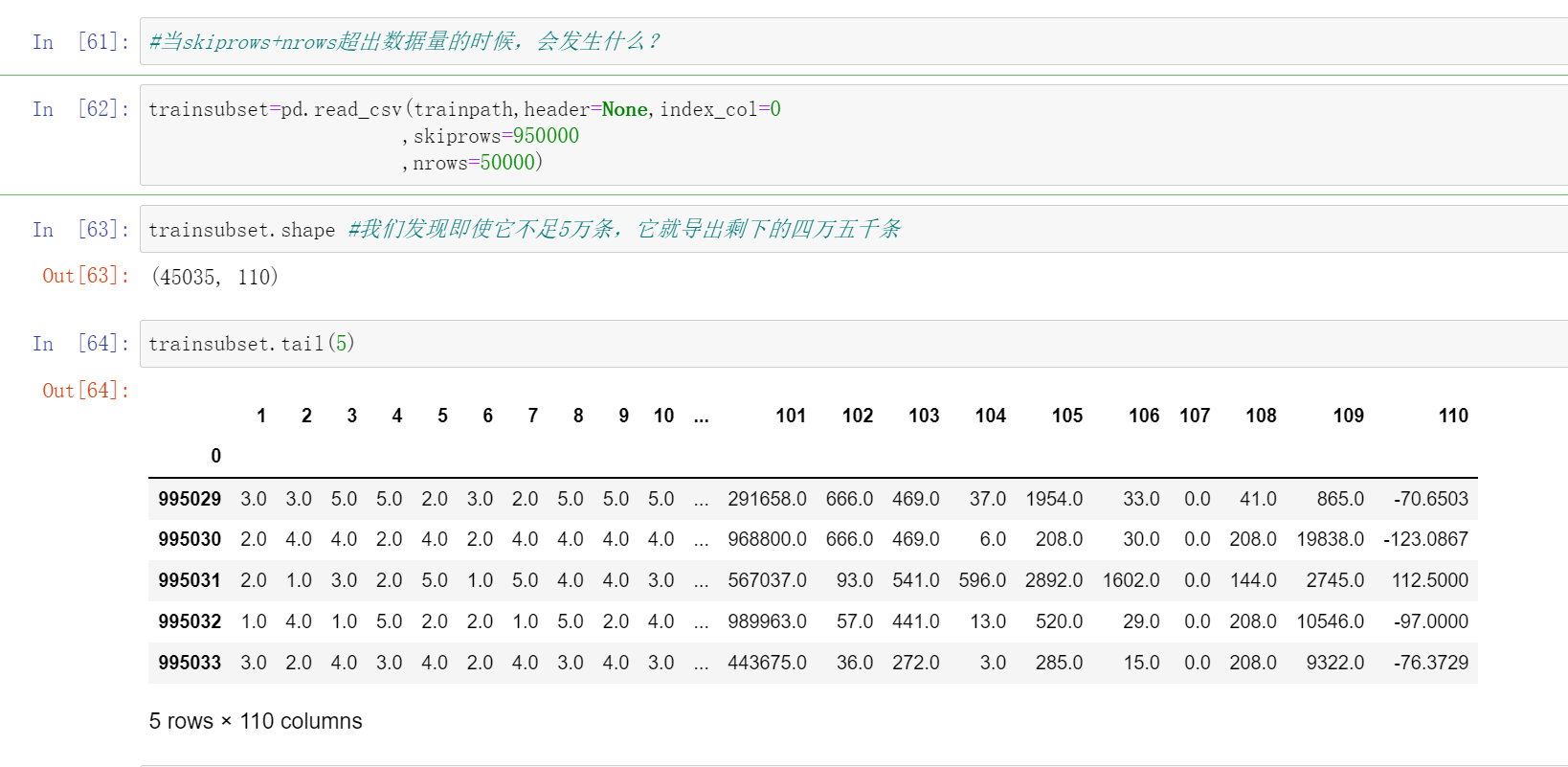Click cell value 989963.0
Screen dimensions: 1568x767
(x=767, y=621)
